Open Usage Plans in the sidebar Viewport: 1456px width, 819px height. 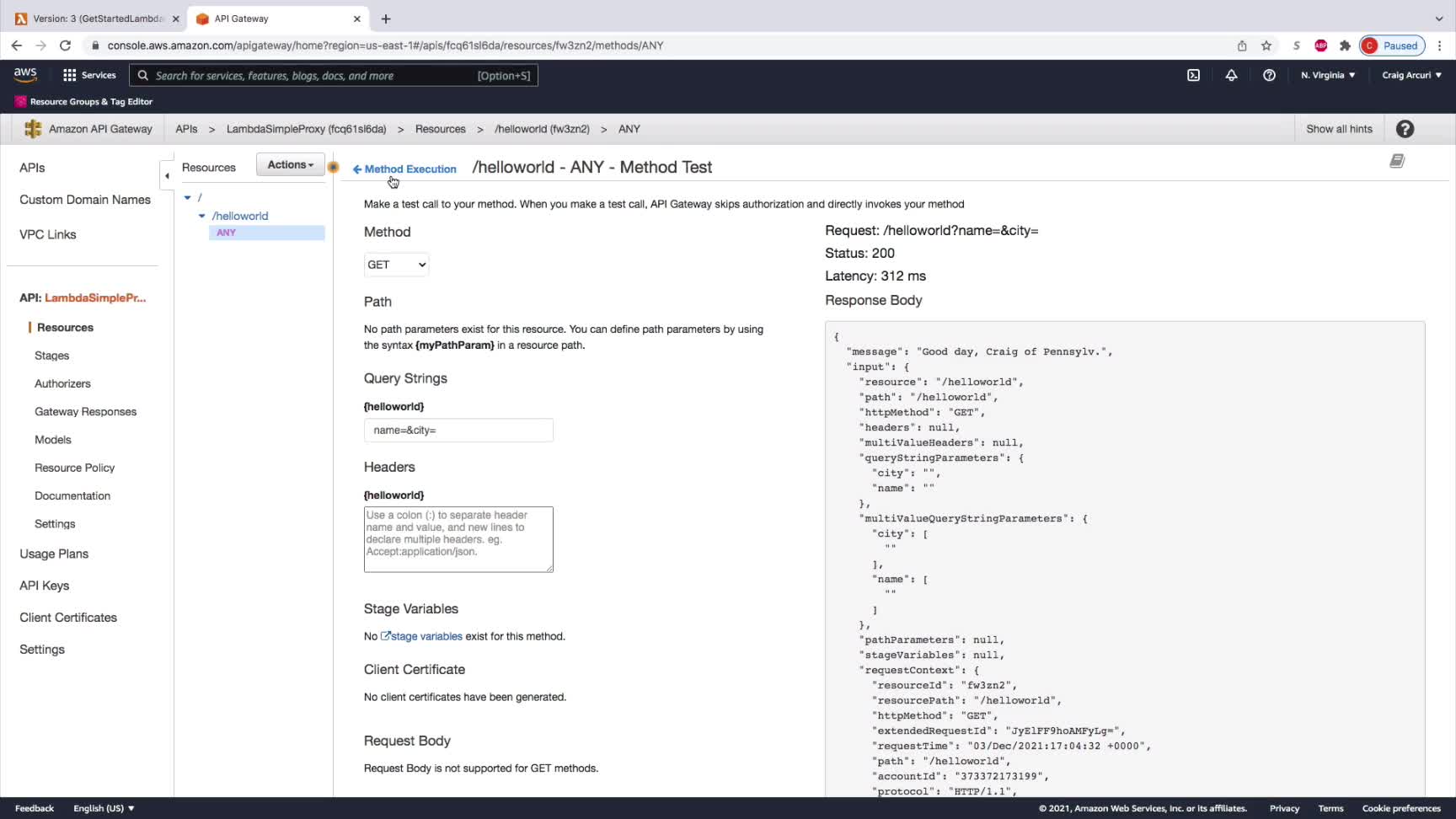[x=54, y=554]
